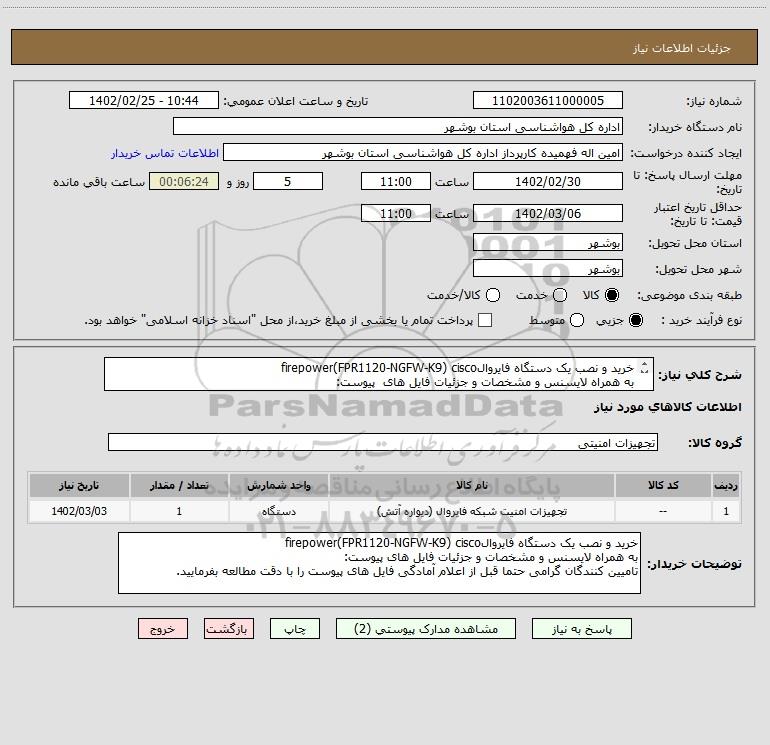This screenshot has width=770, height=745.
Task: Click the item name cell تجهیزات امنیت شبکه فایروال
Action: point(472,511)
